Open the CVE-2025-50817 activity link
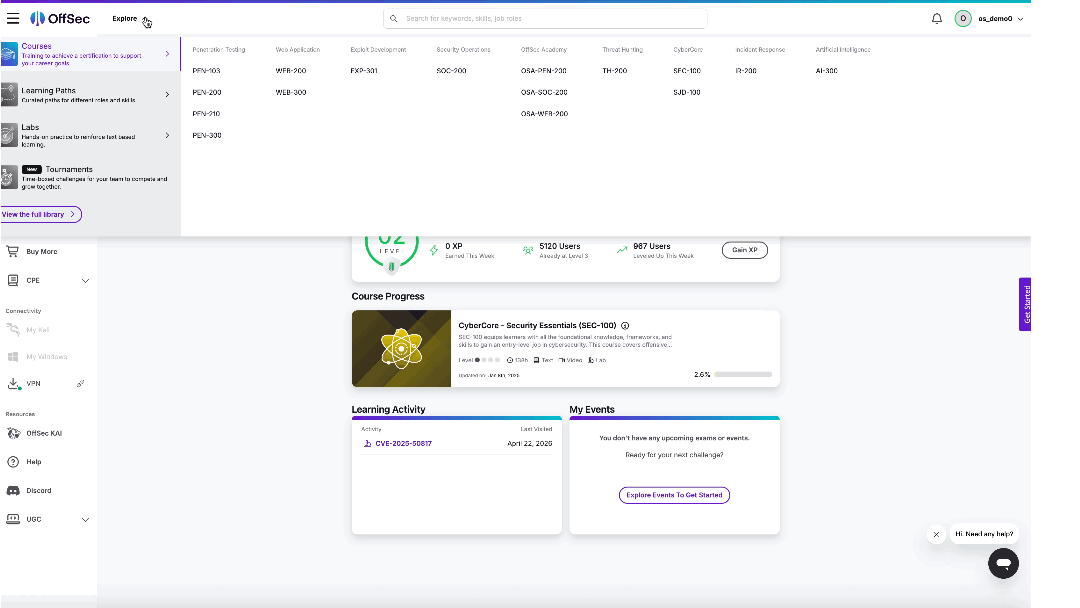 [404, 443]
